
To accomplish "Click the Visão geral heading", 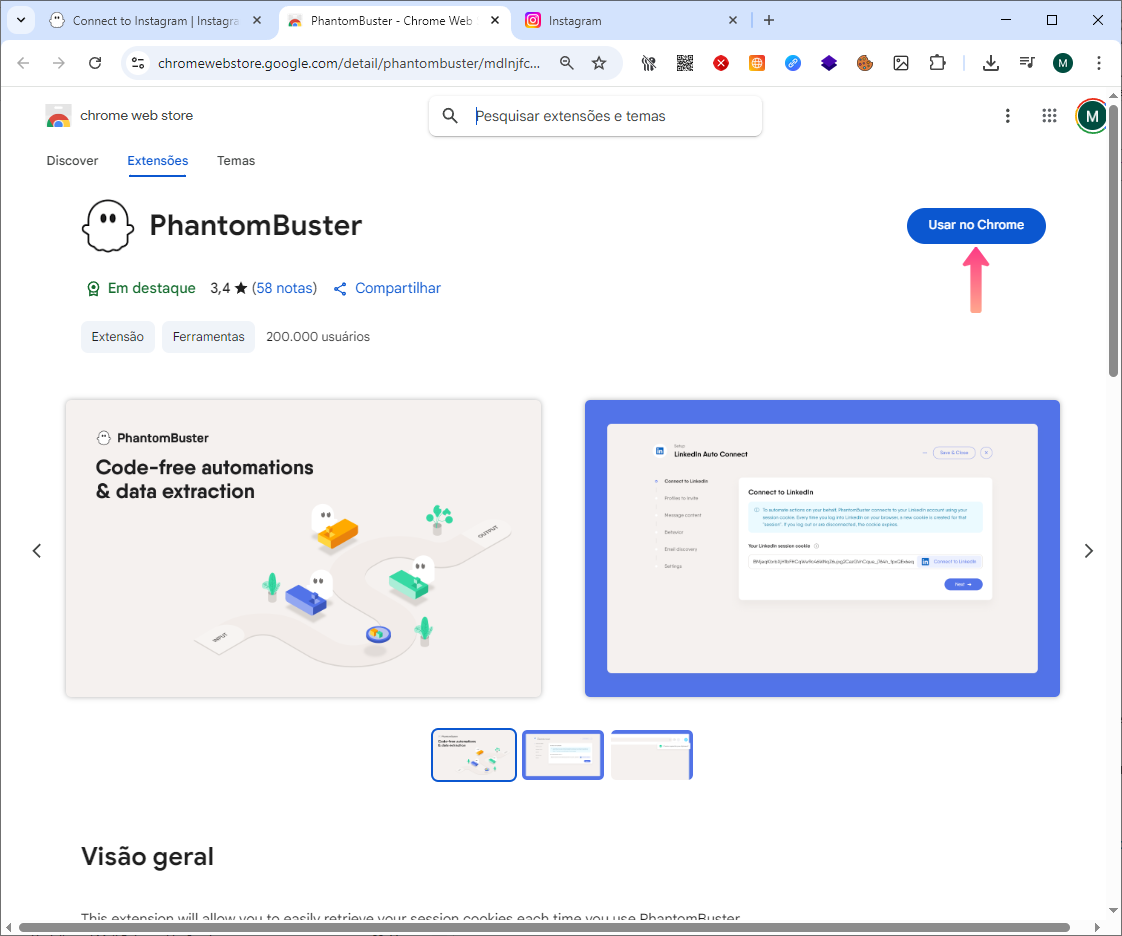I will 147,857.
